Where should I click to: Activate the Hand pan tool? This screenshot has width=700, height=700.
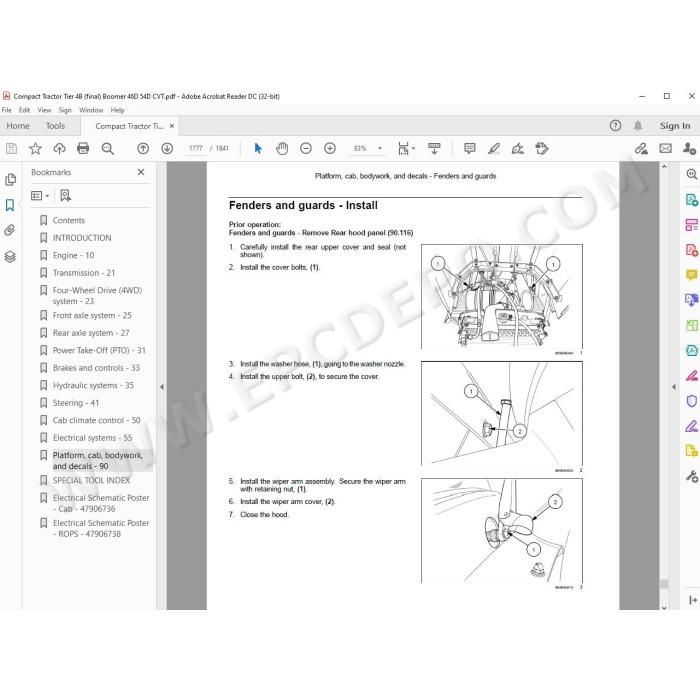[x=282, y=149]
